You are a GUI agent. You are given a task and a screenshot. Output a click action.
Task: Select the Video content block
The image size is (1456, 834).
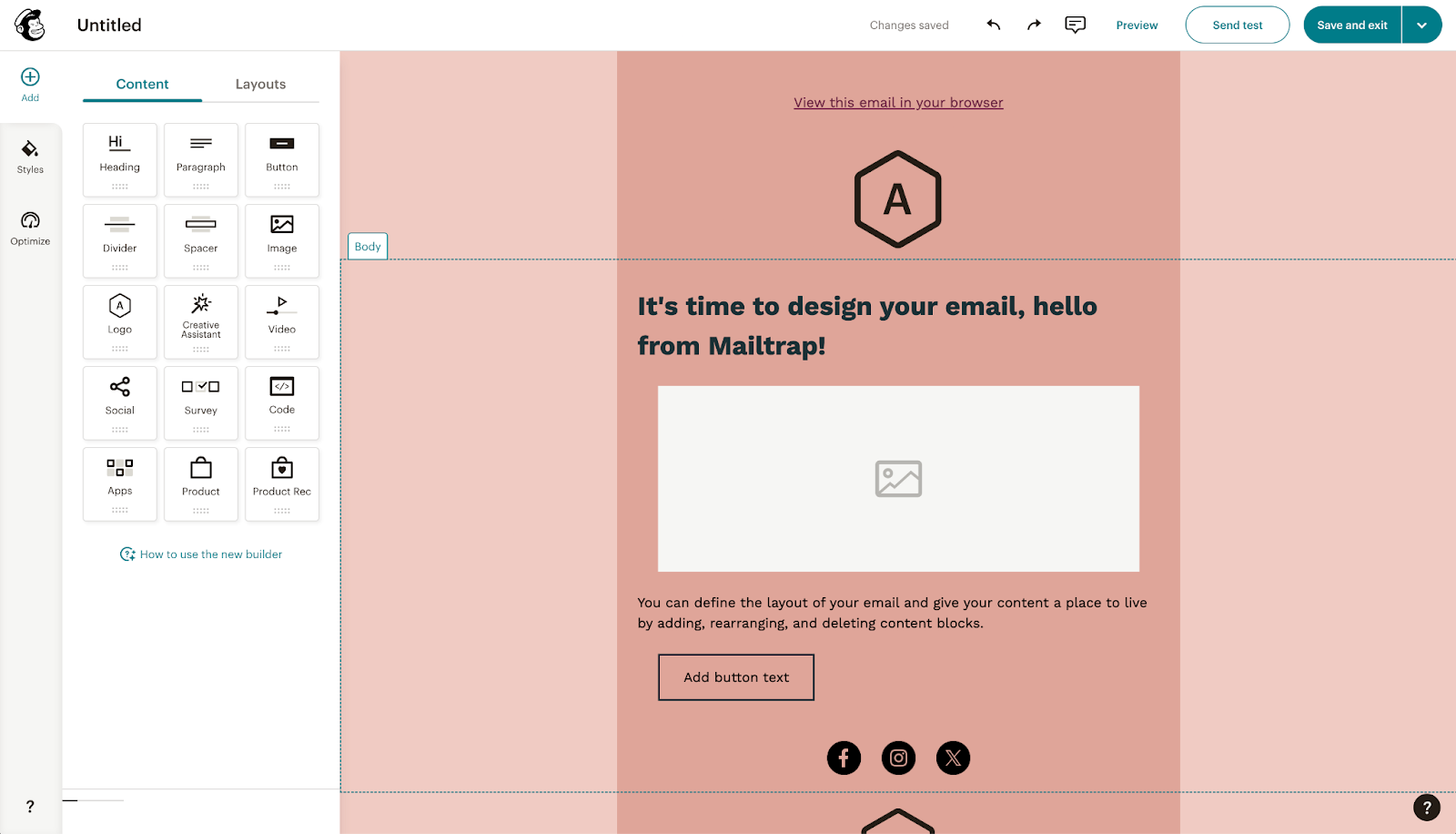[x=282, y=321]
